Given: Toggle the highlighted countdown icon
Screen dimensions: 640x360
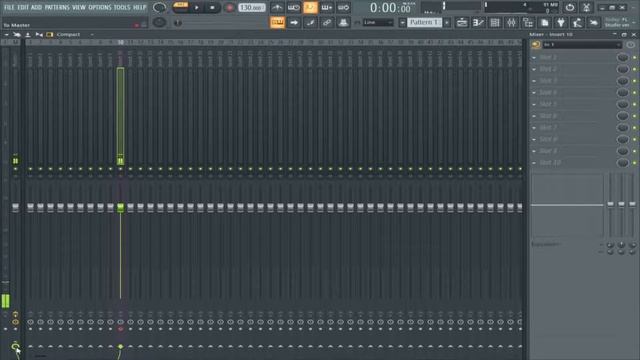Looking at the screenshot, I should point(310,7).
